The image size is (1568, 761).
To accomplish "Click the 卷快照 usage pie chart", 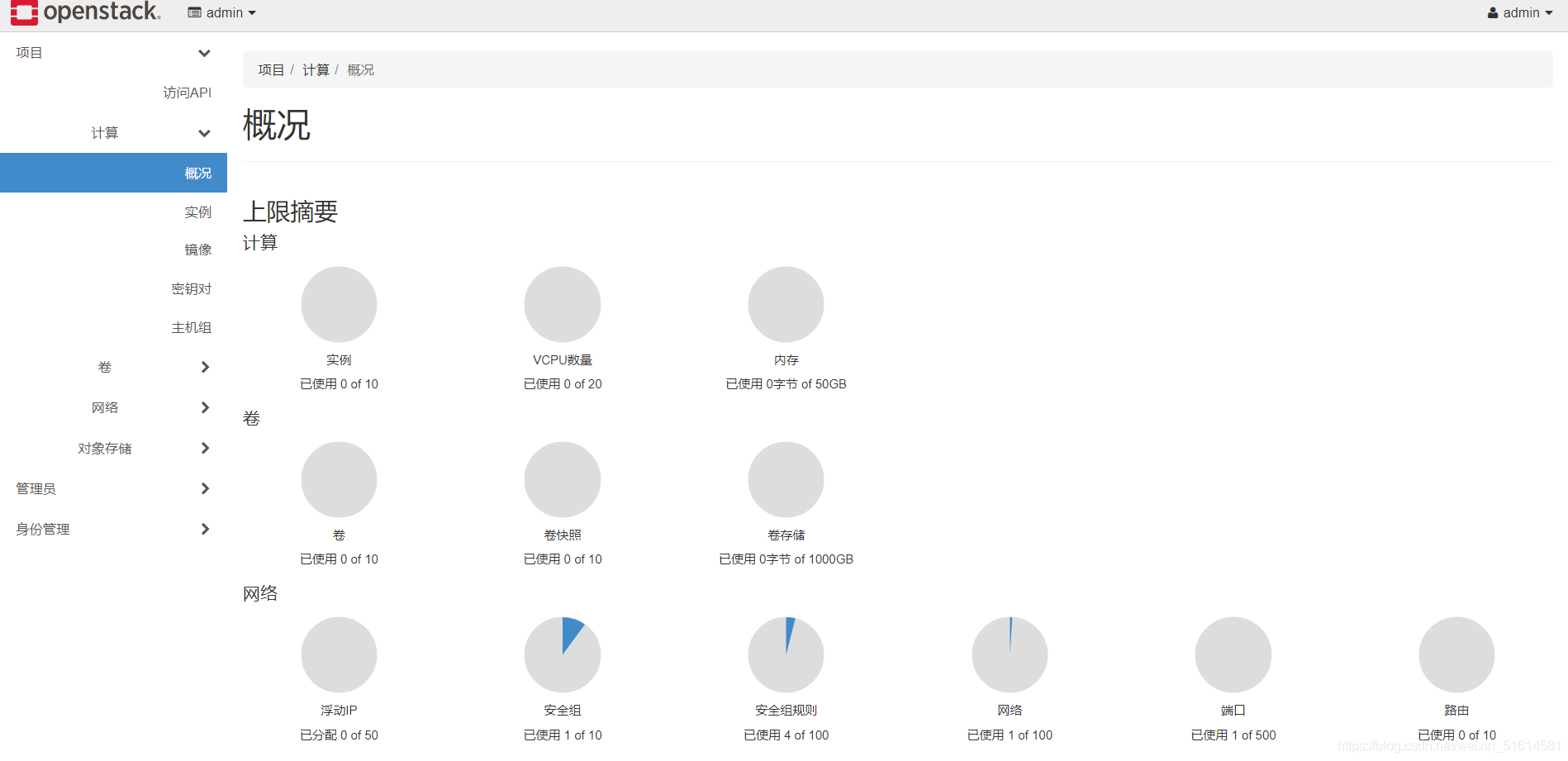I will point(563,479).
